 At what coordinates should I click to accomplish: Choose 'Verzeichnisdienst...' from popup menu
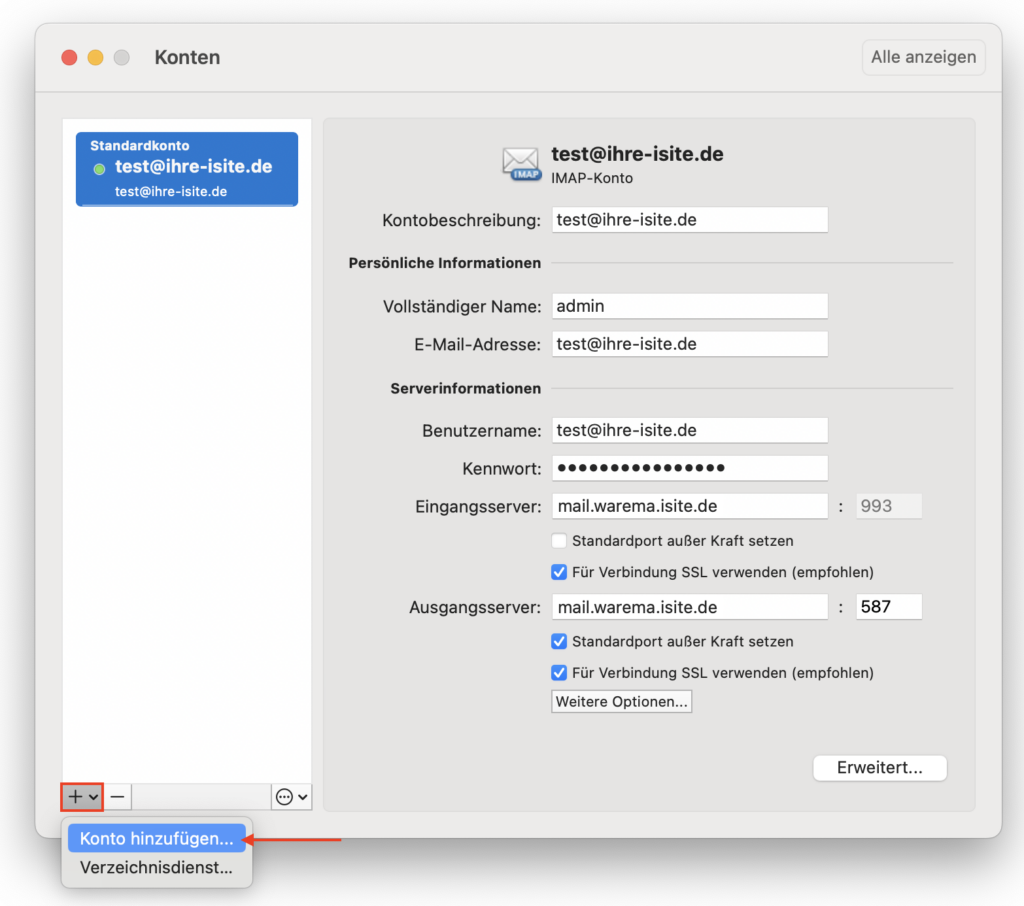[x=156, y=868]
